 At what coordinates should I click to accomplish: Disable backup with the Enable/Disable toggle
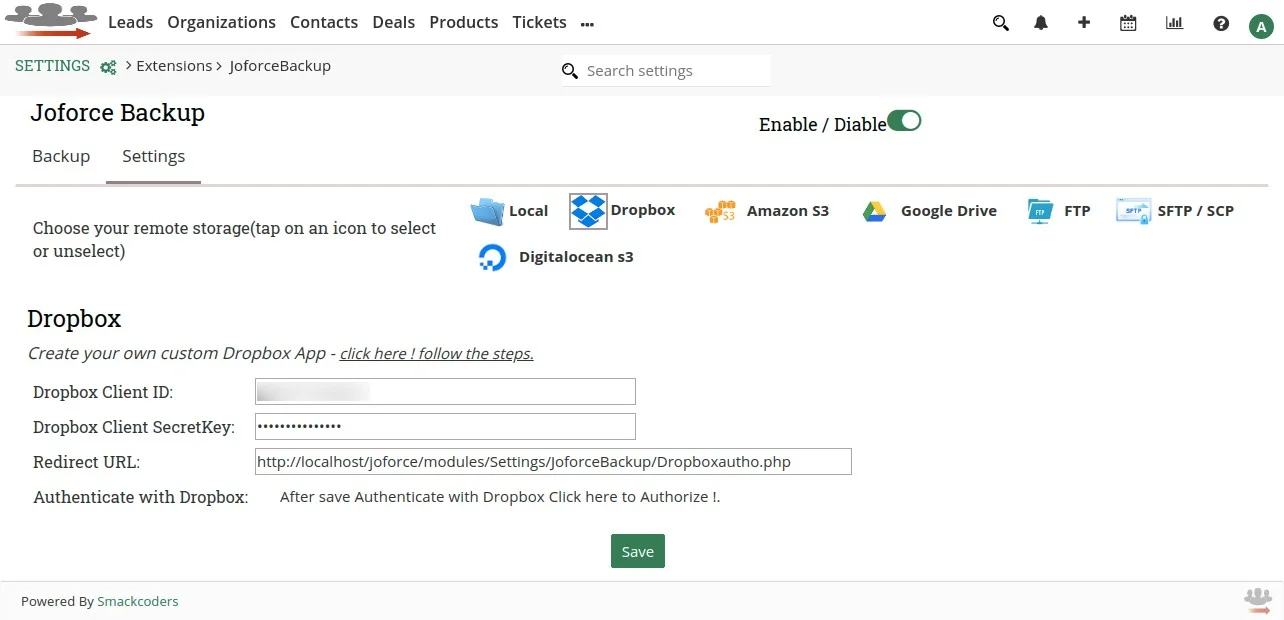[904, 120]
